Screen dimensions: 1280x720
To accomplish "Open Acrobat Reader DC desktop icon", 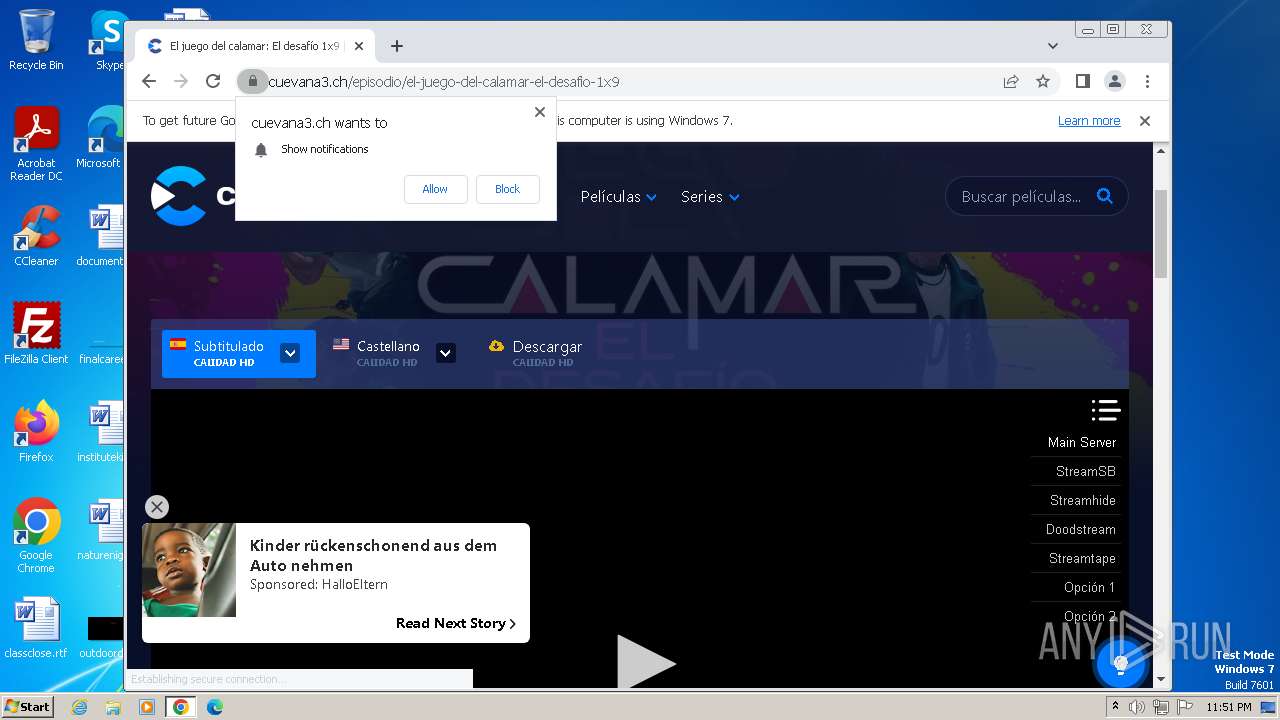I will (36, 144).
